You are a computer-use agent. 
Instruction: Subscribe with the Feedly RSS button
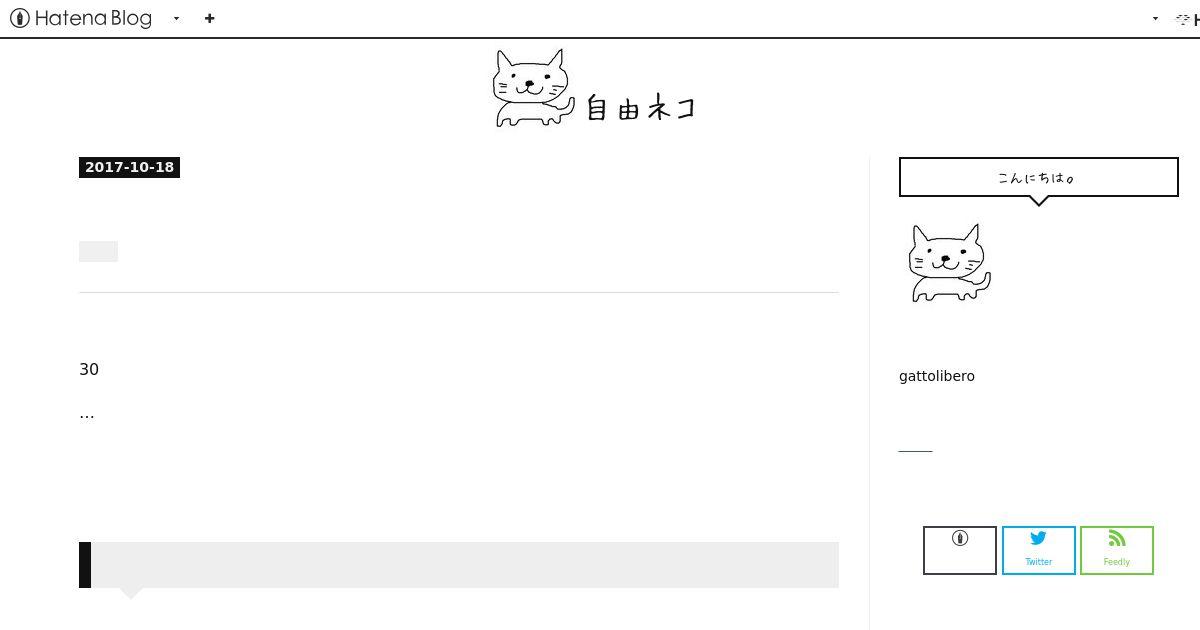pyautogui.click(x=1117, y=550)
